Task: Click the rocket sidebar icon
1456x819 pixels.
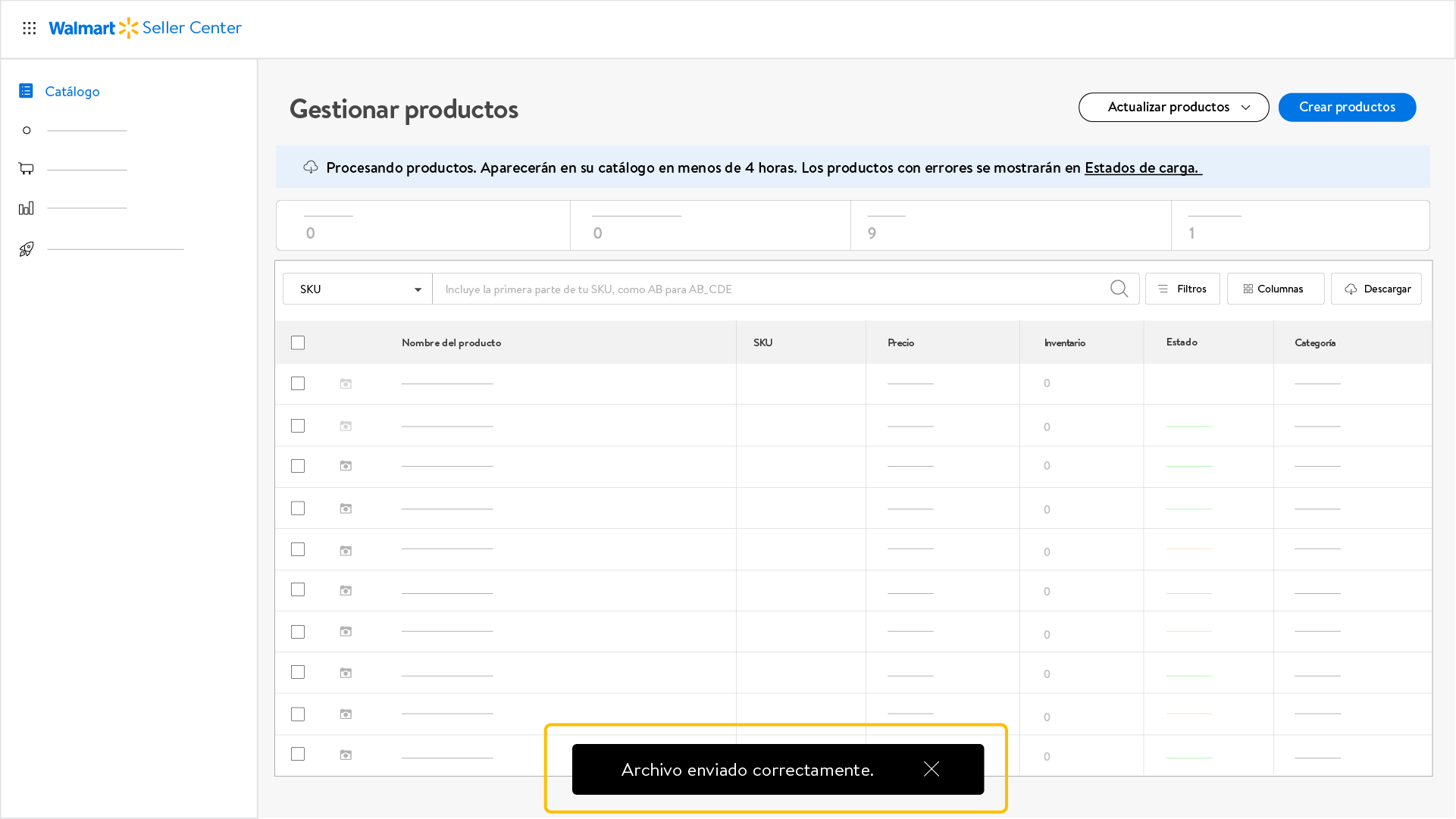Action: coord(27,249)
